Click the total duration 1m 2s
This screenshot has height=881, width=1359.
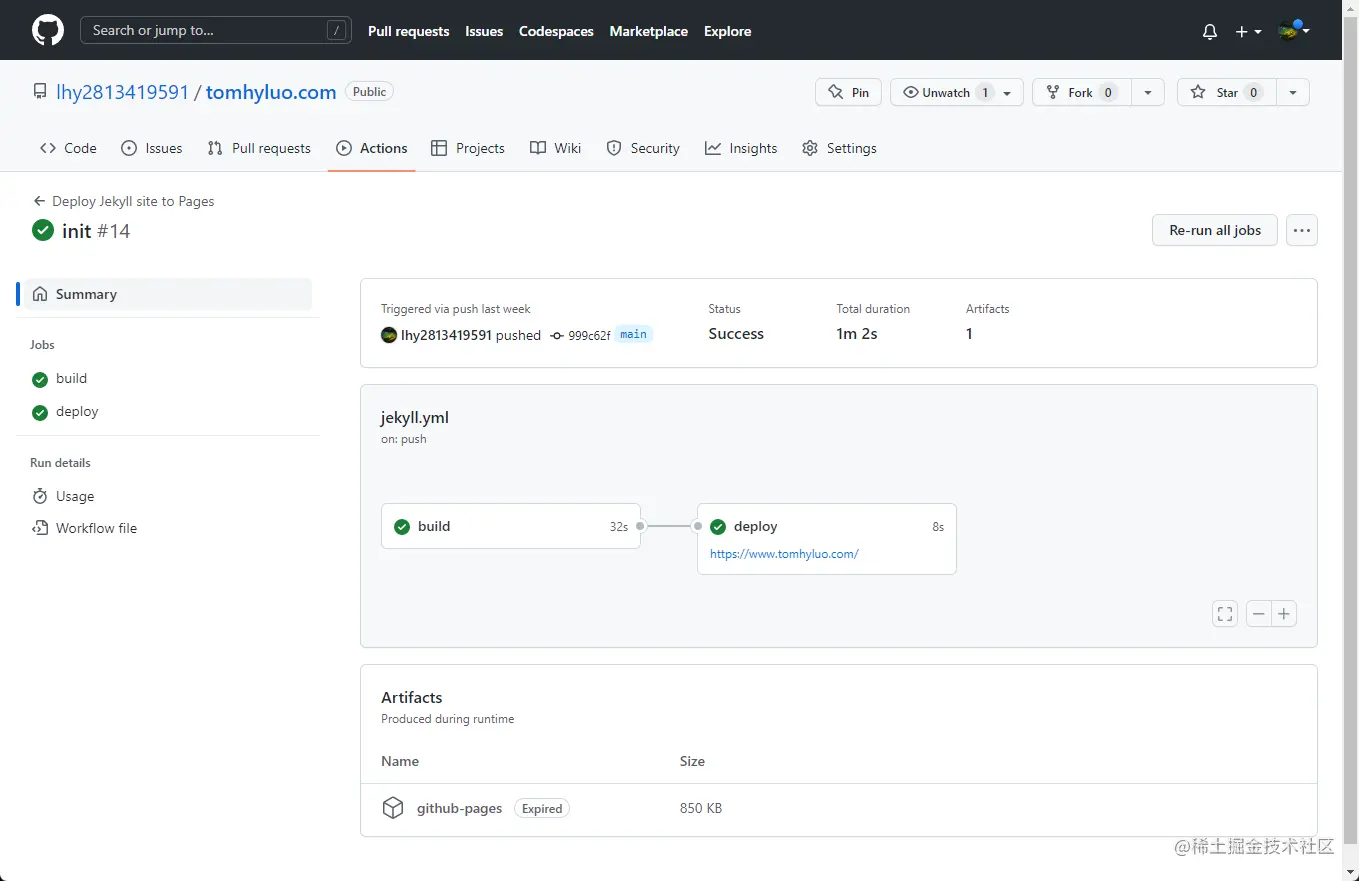tap(857, 334)
